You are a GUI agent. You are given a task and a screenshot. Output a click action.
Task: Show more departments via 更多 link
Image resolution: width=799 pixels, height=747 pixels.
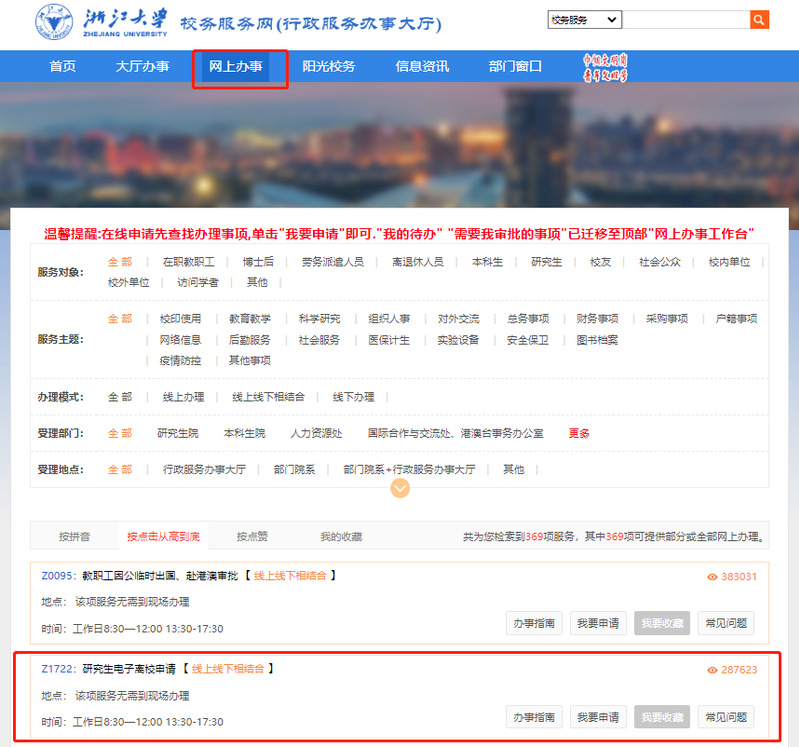click(x=579, y=433)
